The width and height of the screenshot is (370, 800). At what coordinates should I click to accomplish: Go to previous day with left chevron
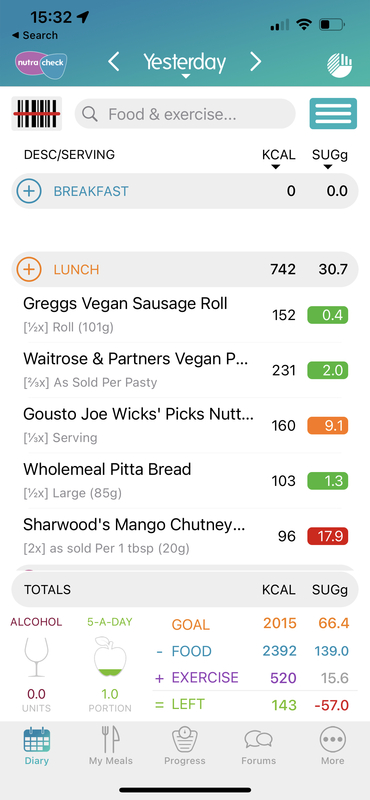click(114, 62)
